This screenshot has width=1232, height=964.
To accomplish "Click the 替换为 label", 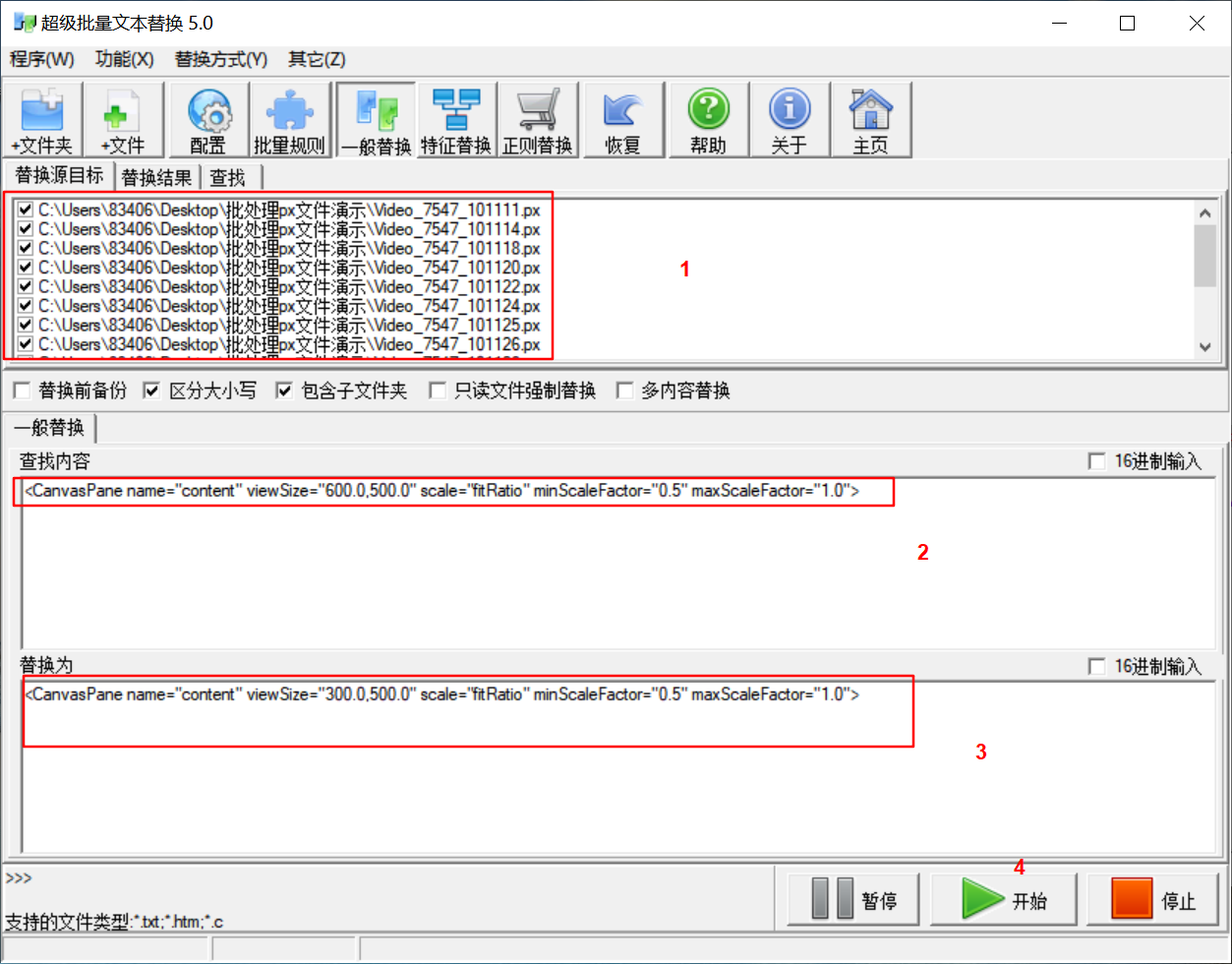I will (x=46, y=666).
